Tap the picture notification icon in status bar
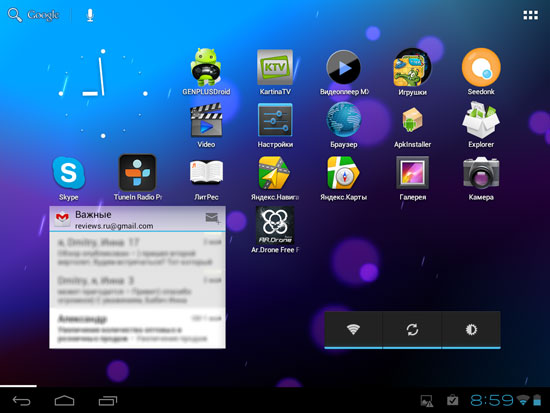Image resolution: width=550 pixels, height=413 pixels. pos(427,401)
